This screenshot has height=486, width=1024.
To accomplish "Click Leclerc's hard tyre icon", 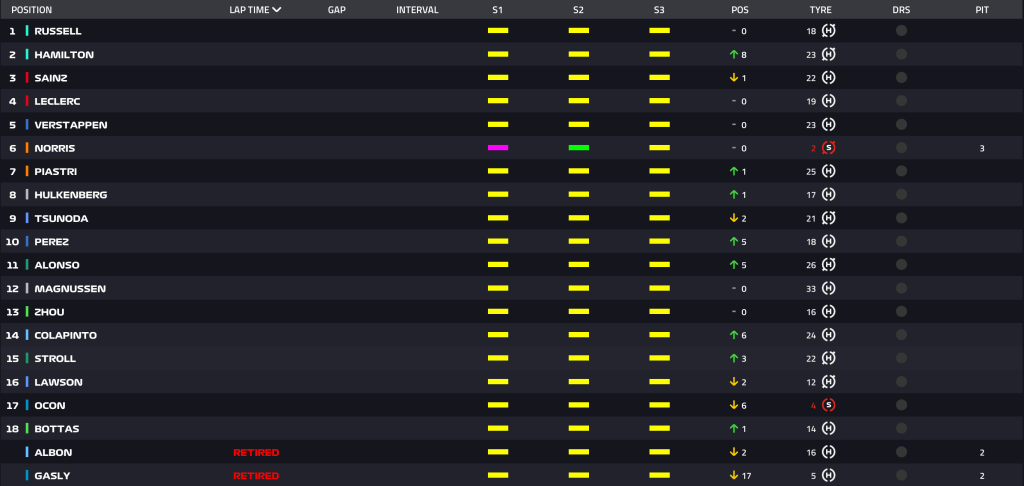I will pyautogui.click(x=829, y=101).
